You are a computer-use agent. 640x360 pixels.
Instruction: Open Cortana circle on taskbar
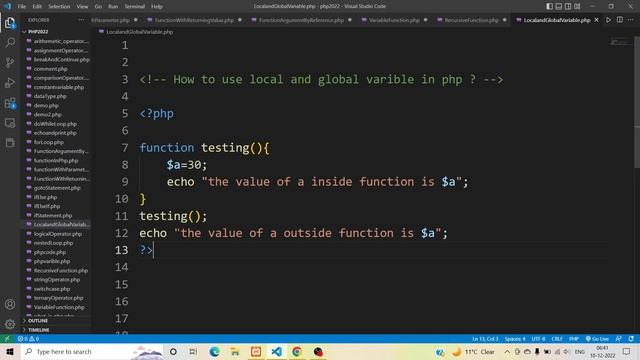[x=173, y=351]
